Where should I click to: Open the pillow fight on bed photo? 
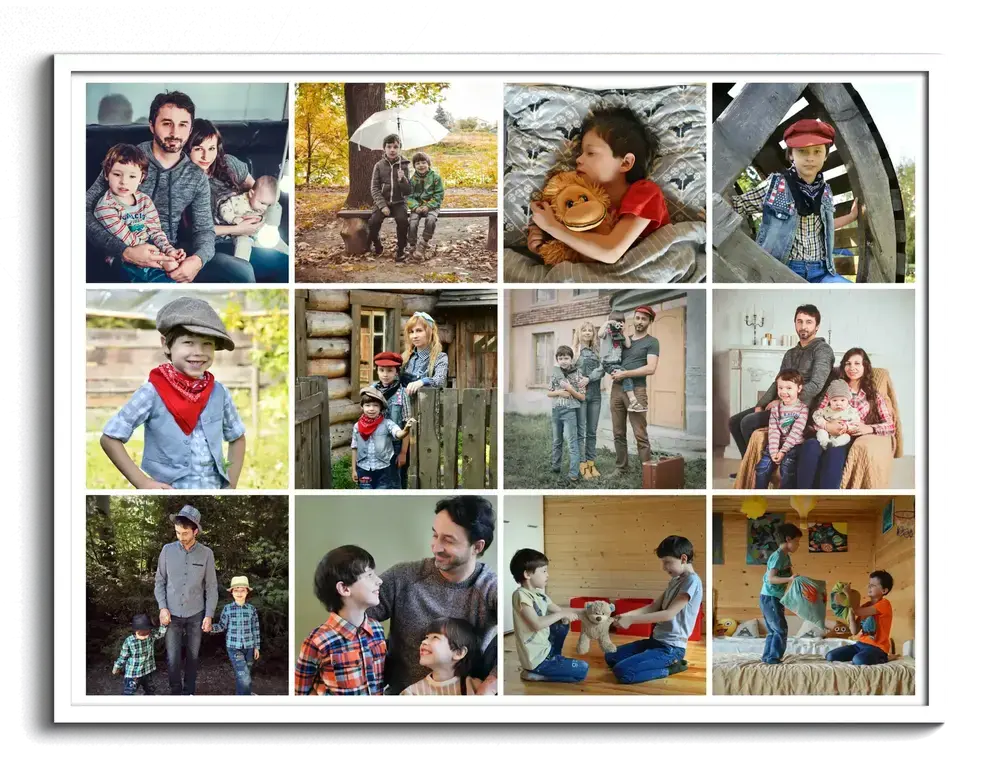click(814, 595)
